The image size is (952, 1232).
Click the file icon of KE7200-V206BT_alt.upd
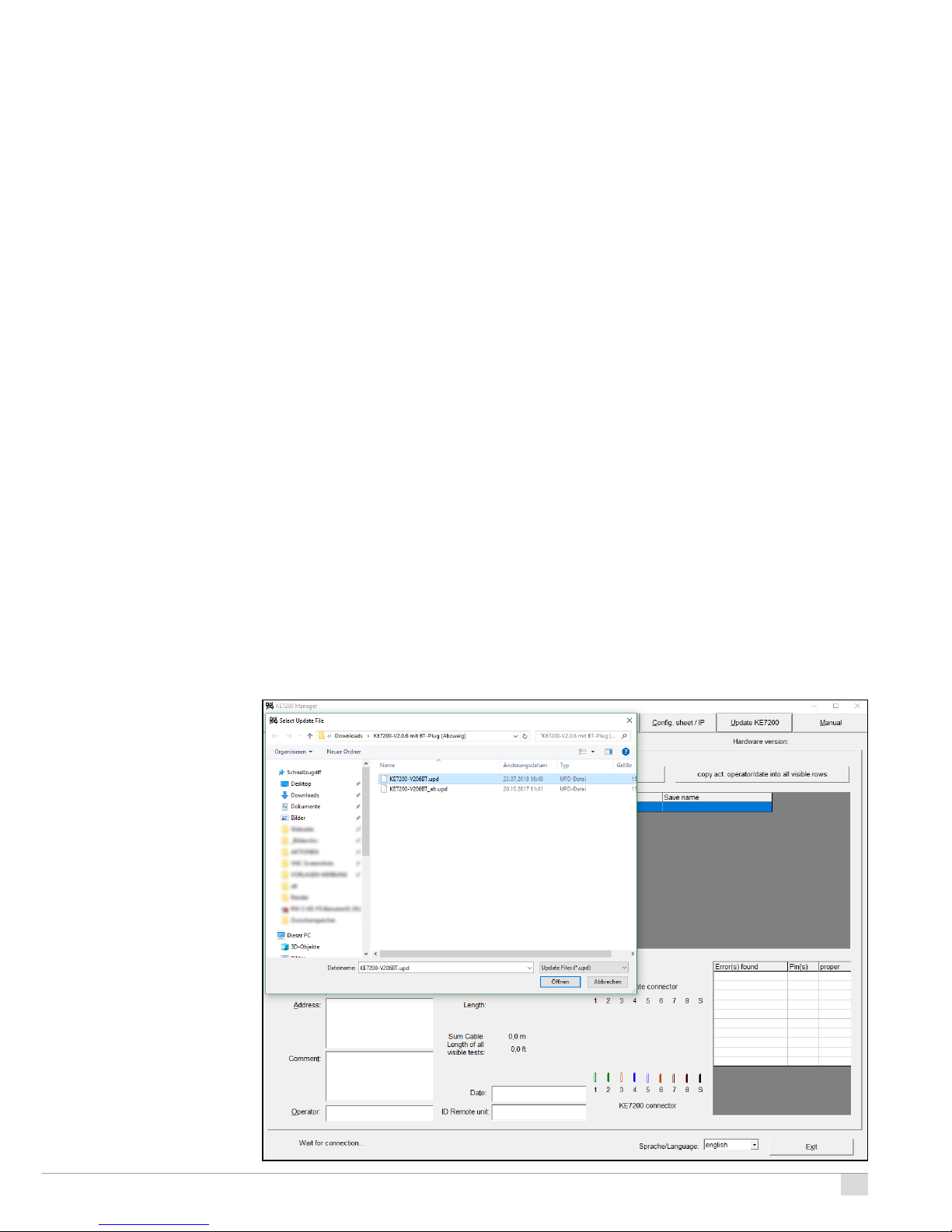click(x=384, y=789)
